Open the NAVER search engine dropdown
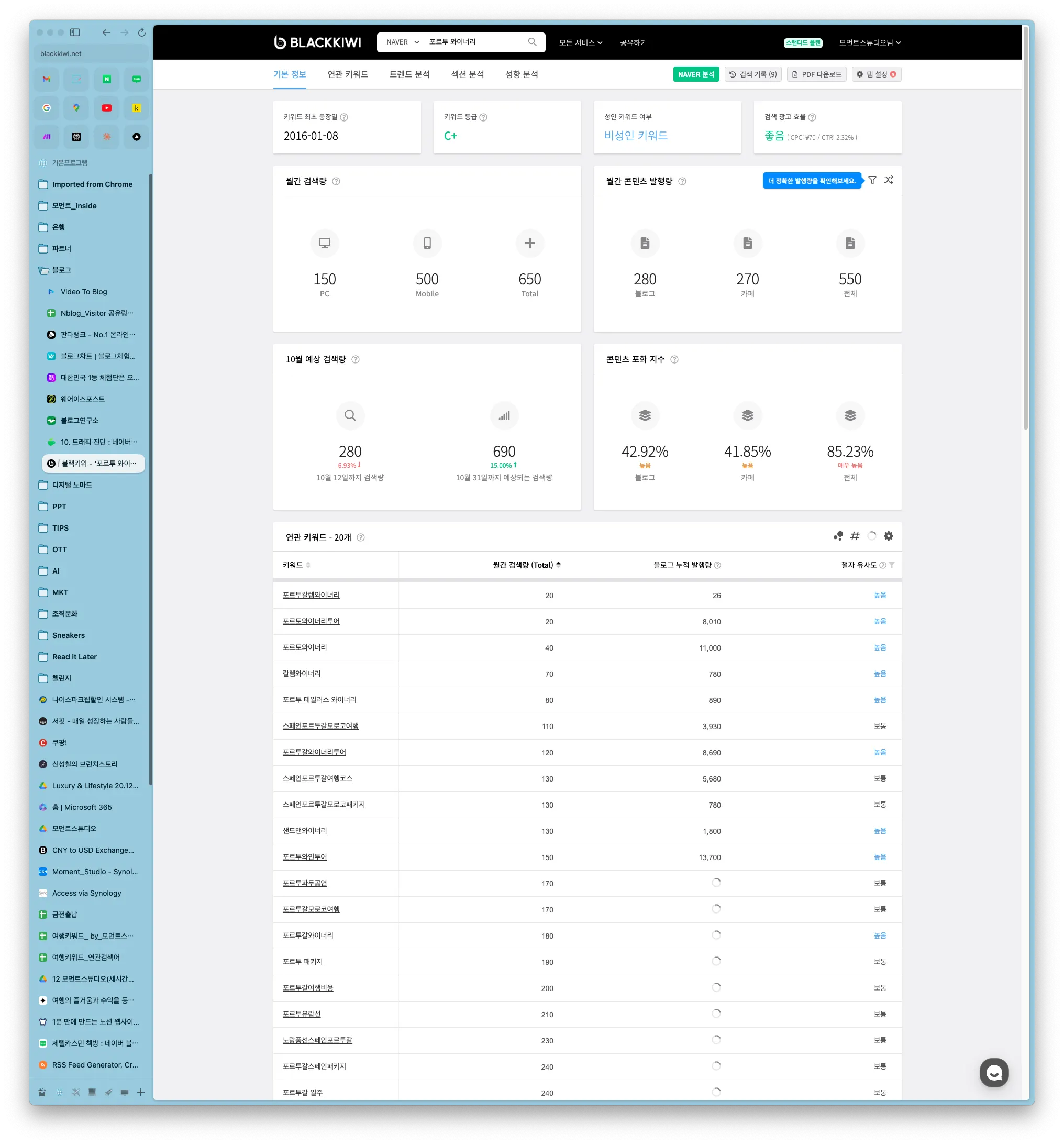Screen dimensions: 1064x1144 (403, 42)
